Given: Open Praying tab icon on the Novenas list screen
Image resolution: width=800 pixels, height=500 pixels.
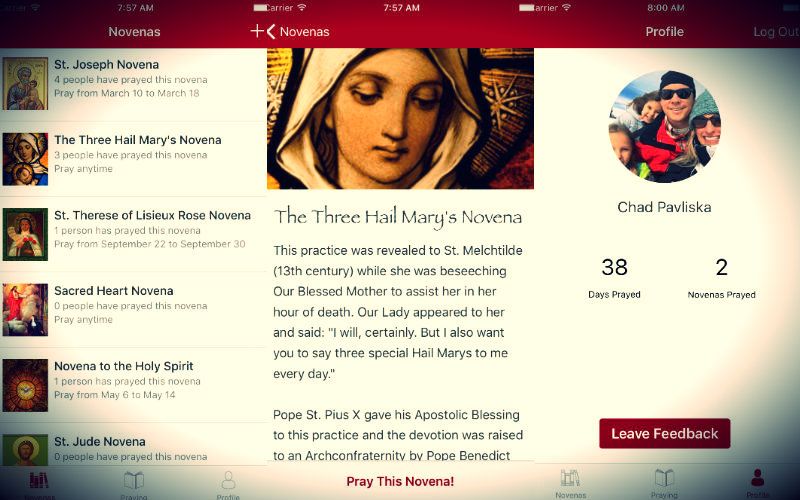Looking at the screenshot, I should click(133, 480).
